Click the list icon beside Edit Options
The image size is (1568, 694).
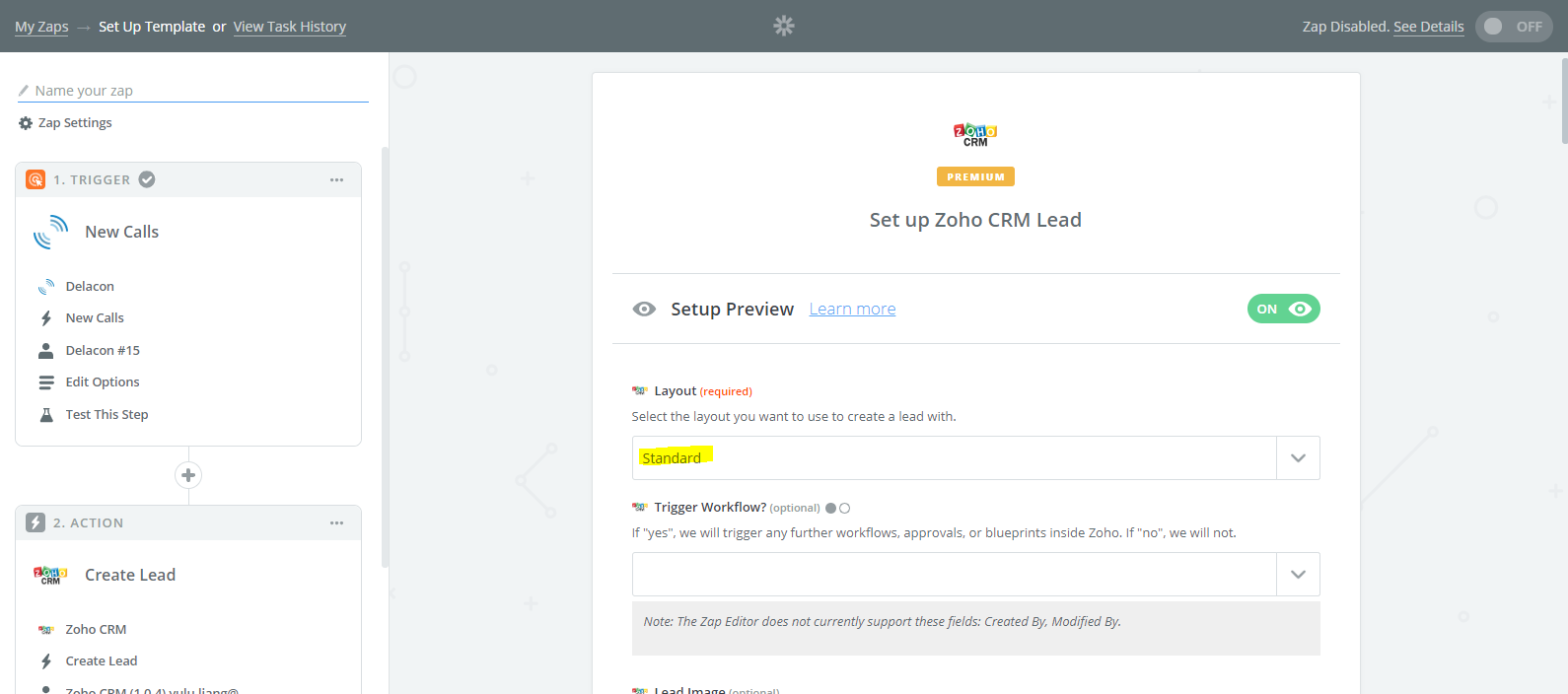point(46,382)
